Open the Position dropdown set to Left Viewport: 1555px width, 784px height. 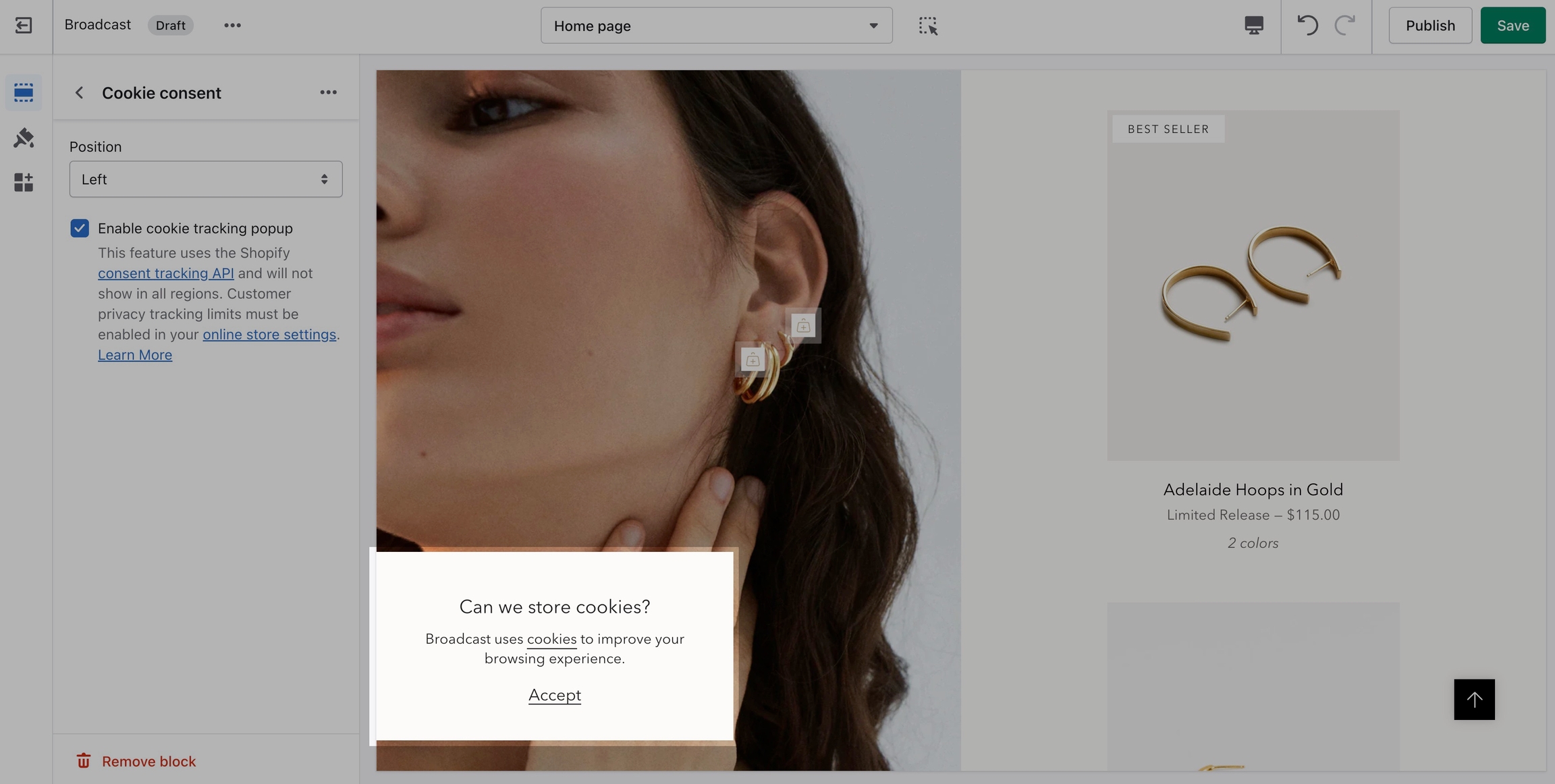tap(206, 179)
